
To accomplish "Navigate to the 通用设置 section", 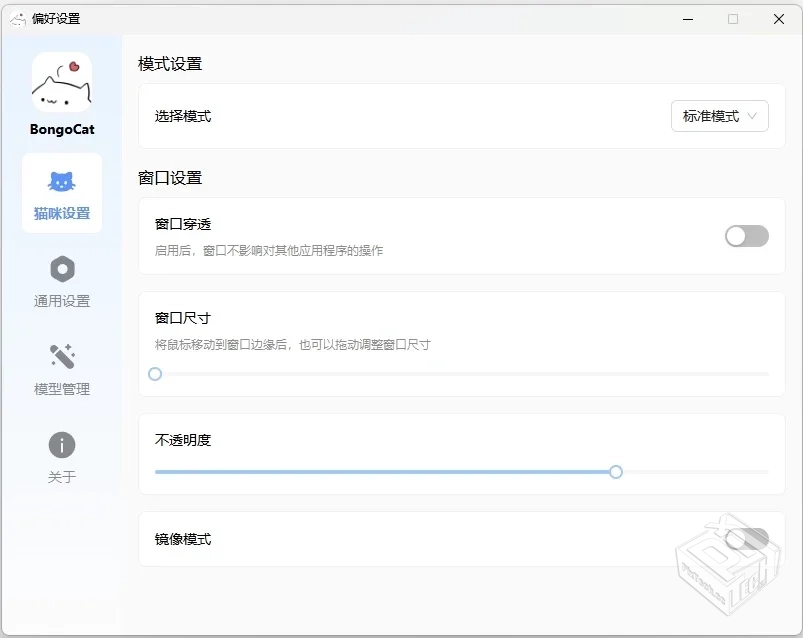I will click(63, 283).
